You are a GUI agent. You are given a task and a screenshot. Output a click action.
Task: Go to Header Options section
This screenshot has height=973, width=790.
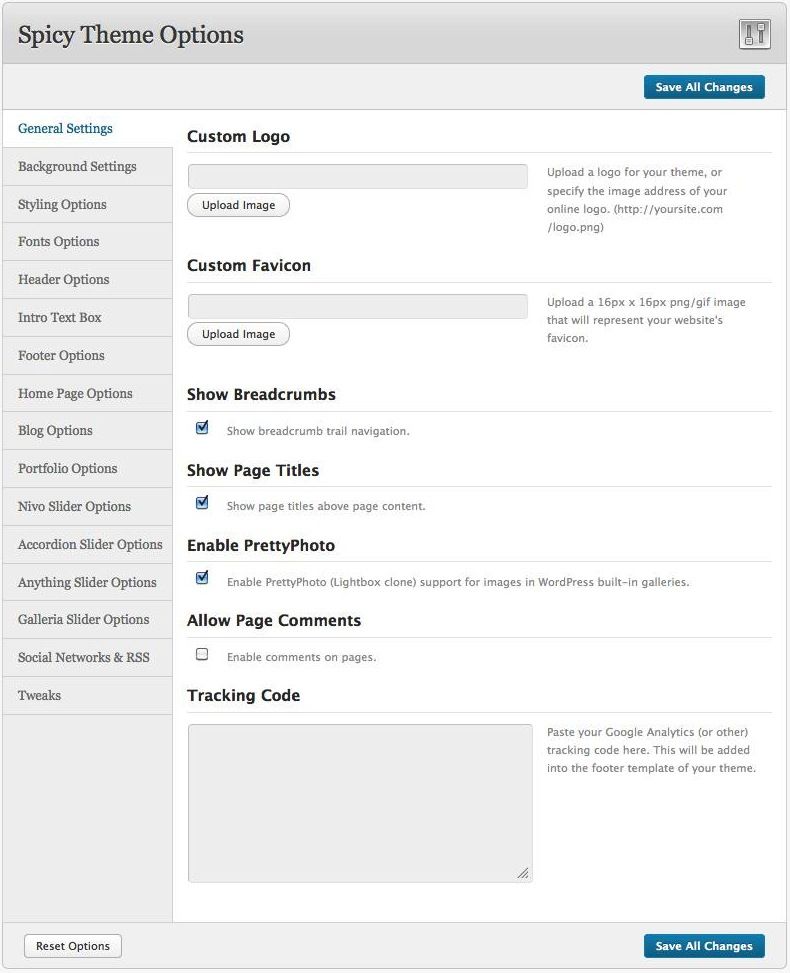pos(63,280)
